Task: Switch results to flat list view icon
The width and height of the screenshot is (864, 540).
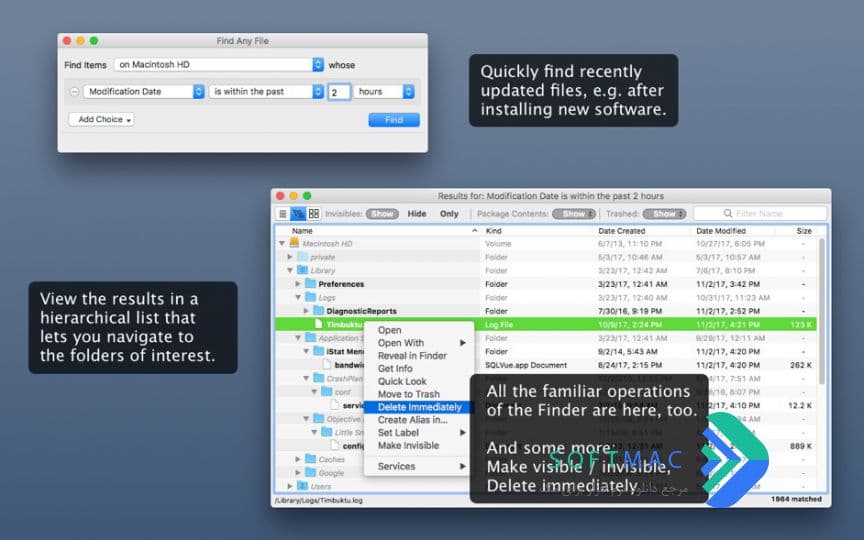Action: [283, 214]
